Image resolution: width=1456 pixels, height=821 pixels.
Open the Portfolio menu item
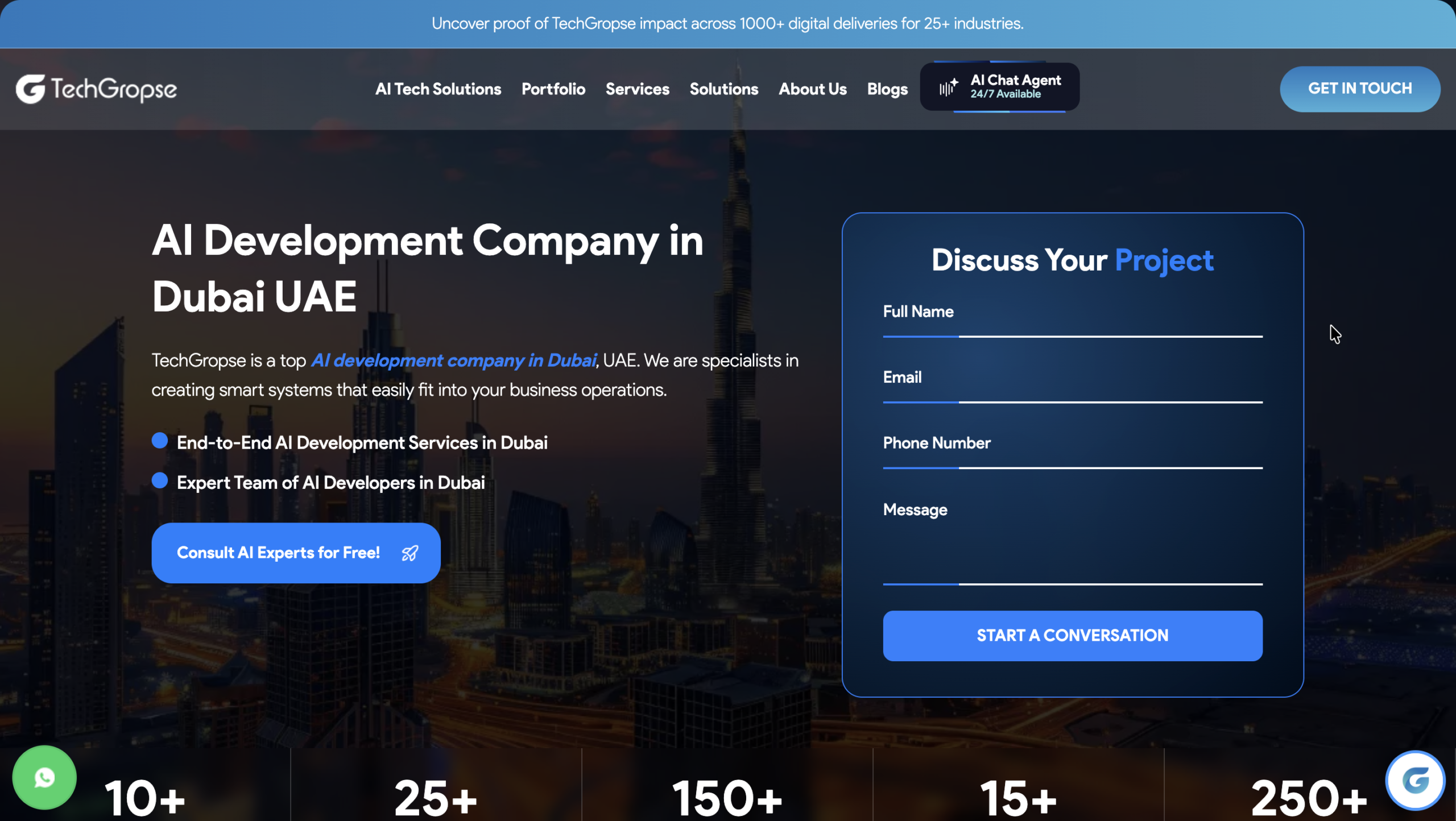pos(553,89)
